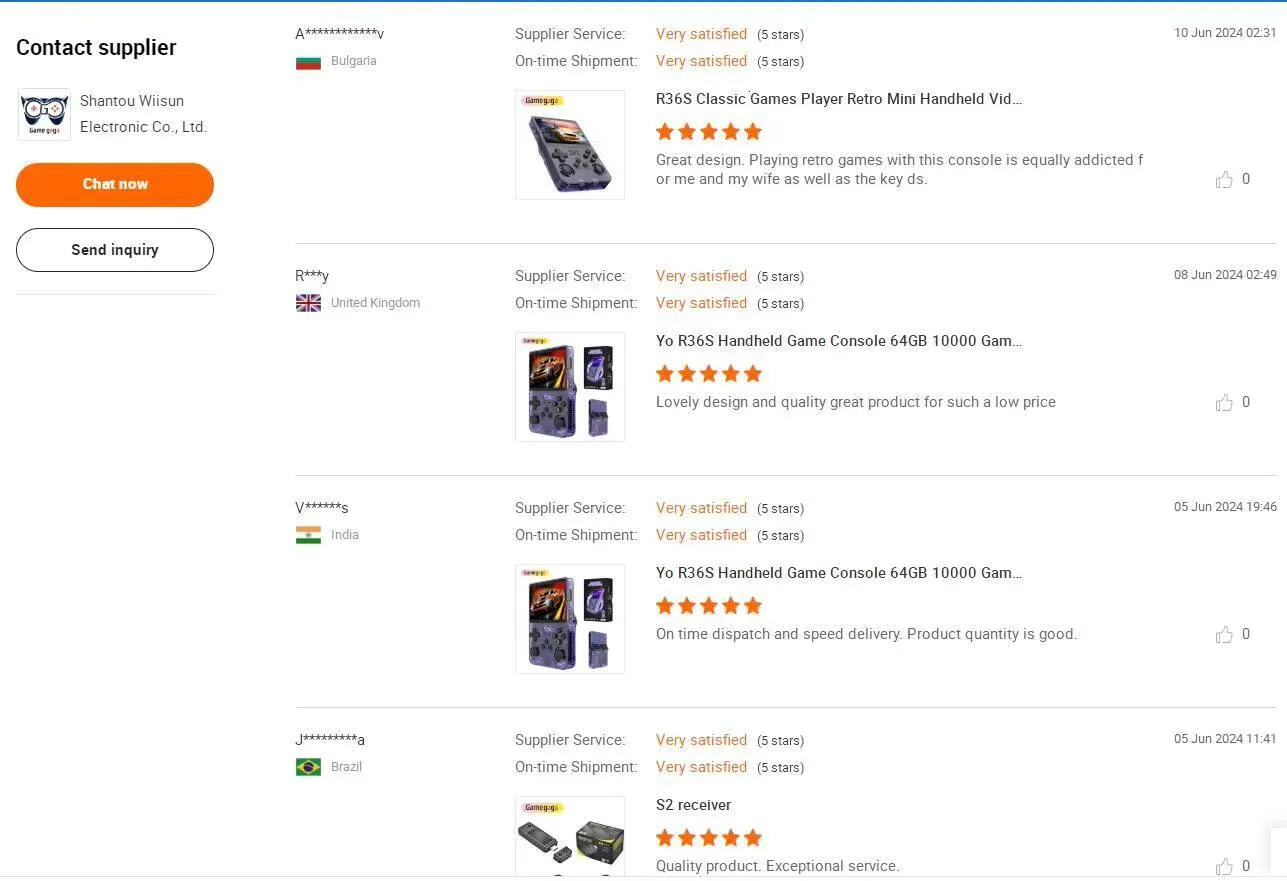Click the United Kingdom flag icon
1287x881 pixels.
point(308,303)
